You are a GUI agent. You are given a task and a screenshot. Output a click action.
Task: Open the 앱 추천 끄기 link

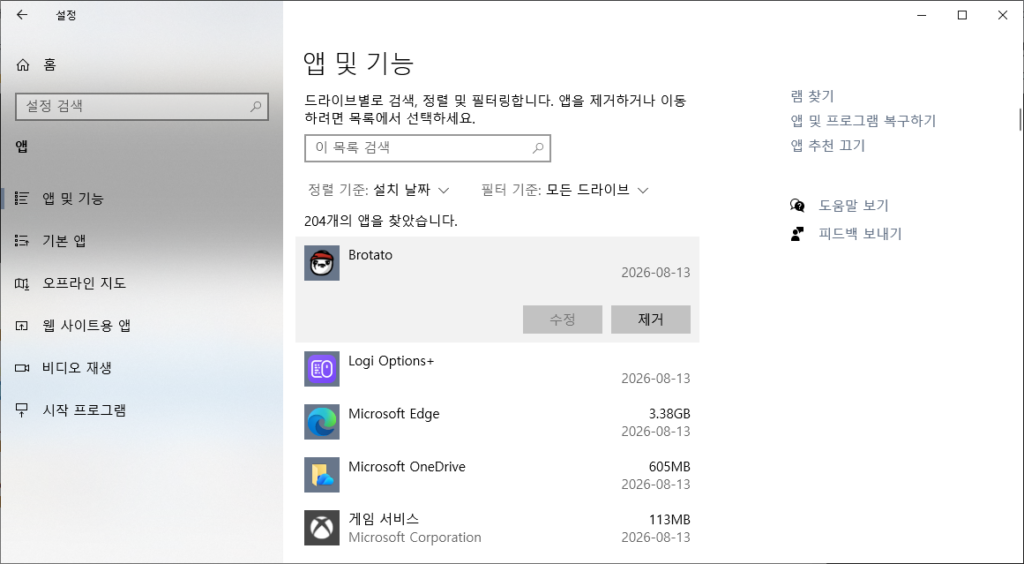[x=828, y=146]
